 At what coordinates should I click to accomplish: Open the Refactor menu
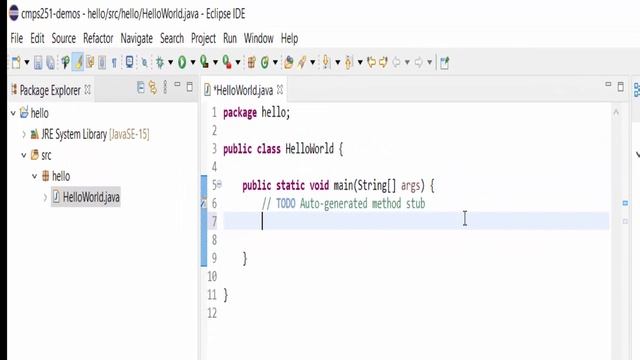coord(98,38)
